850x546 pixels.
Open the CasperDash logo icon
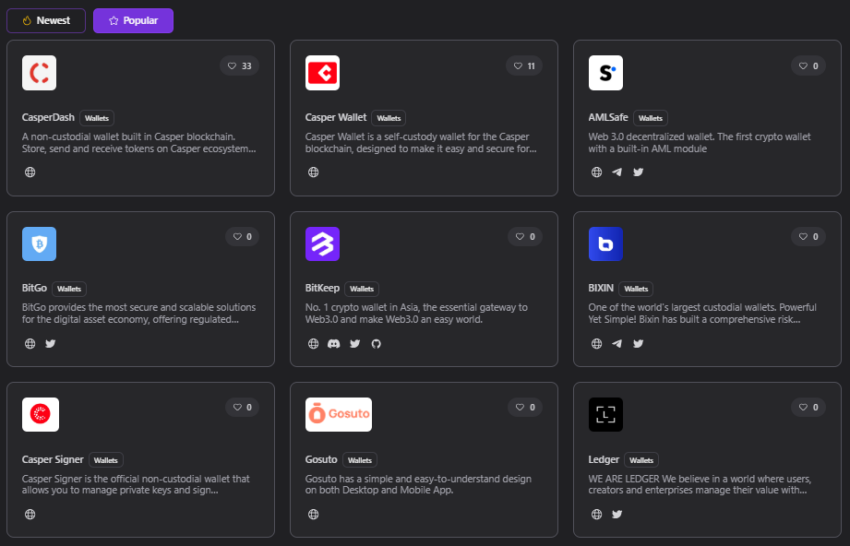[x=39, y=73]
